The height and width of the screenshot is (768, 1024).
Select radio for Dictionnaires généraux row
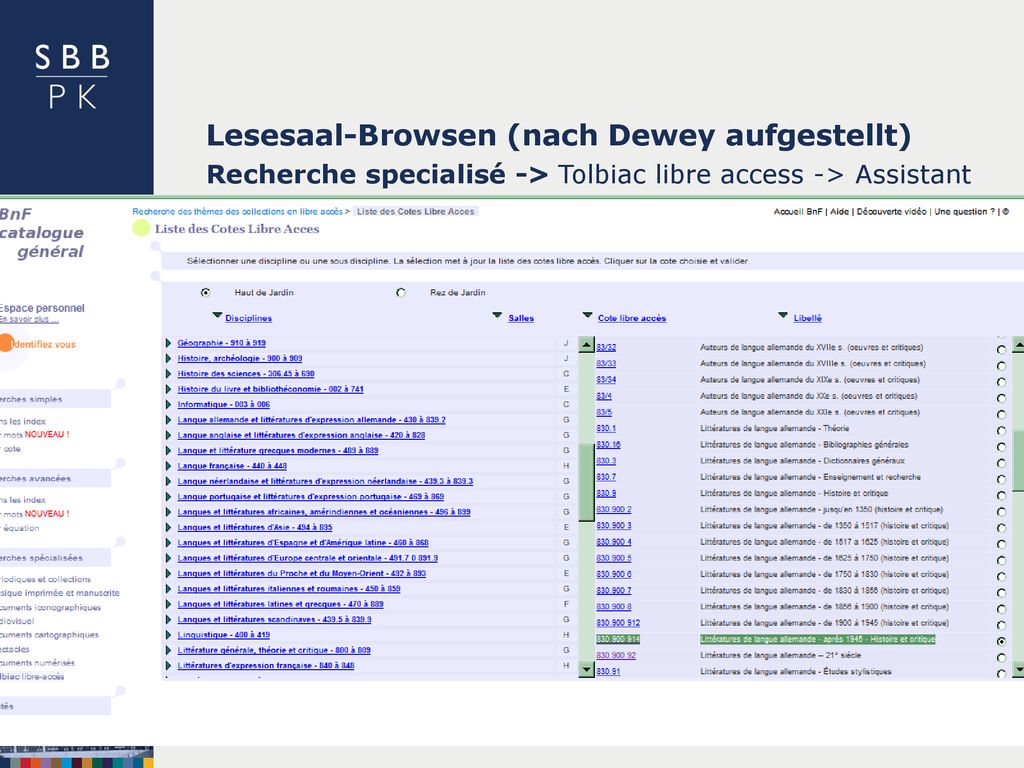pyautogui.click(x=1001, y=463)
